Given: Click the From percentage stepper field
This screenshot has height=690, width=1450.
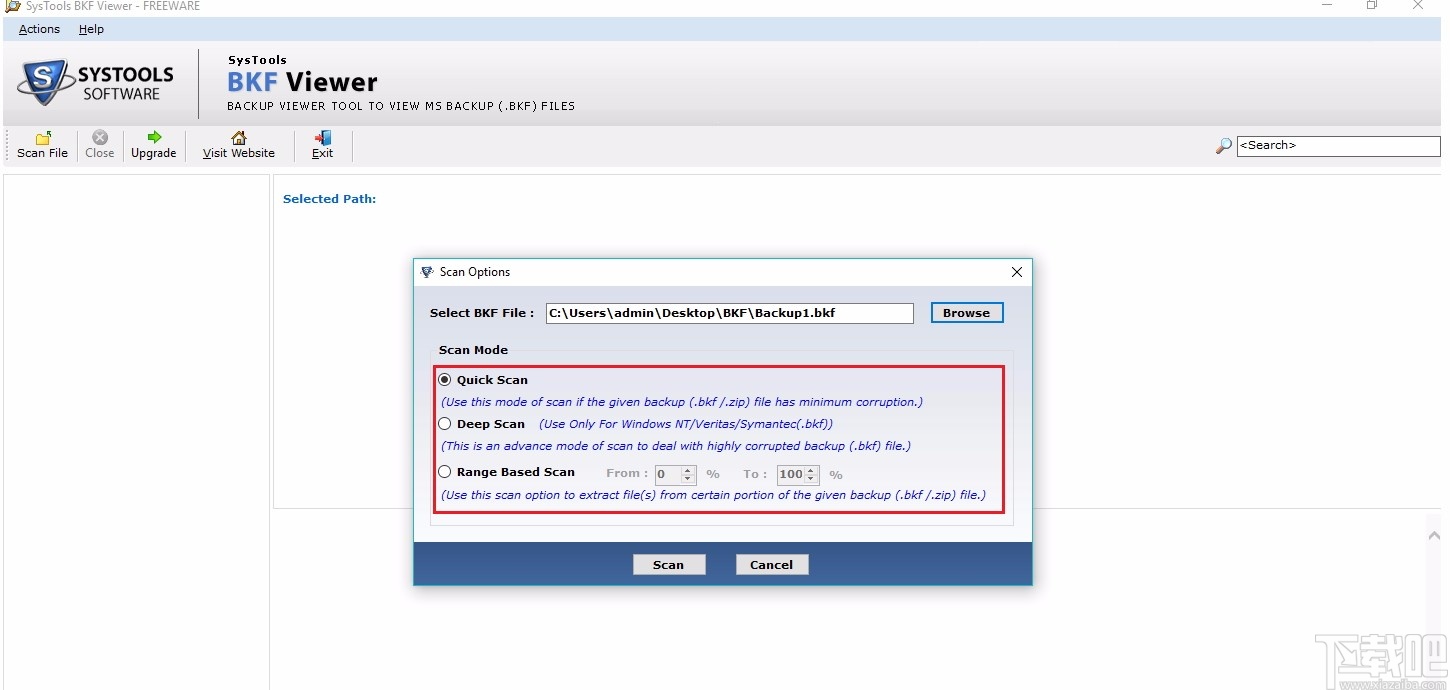Looking at the screenshot, I should click(675, 475).
